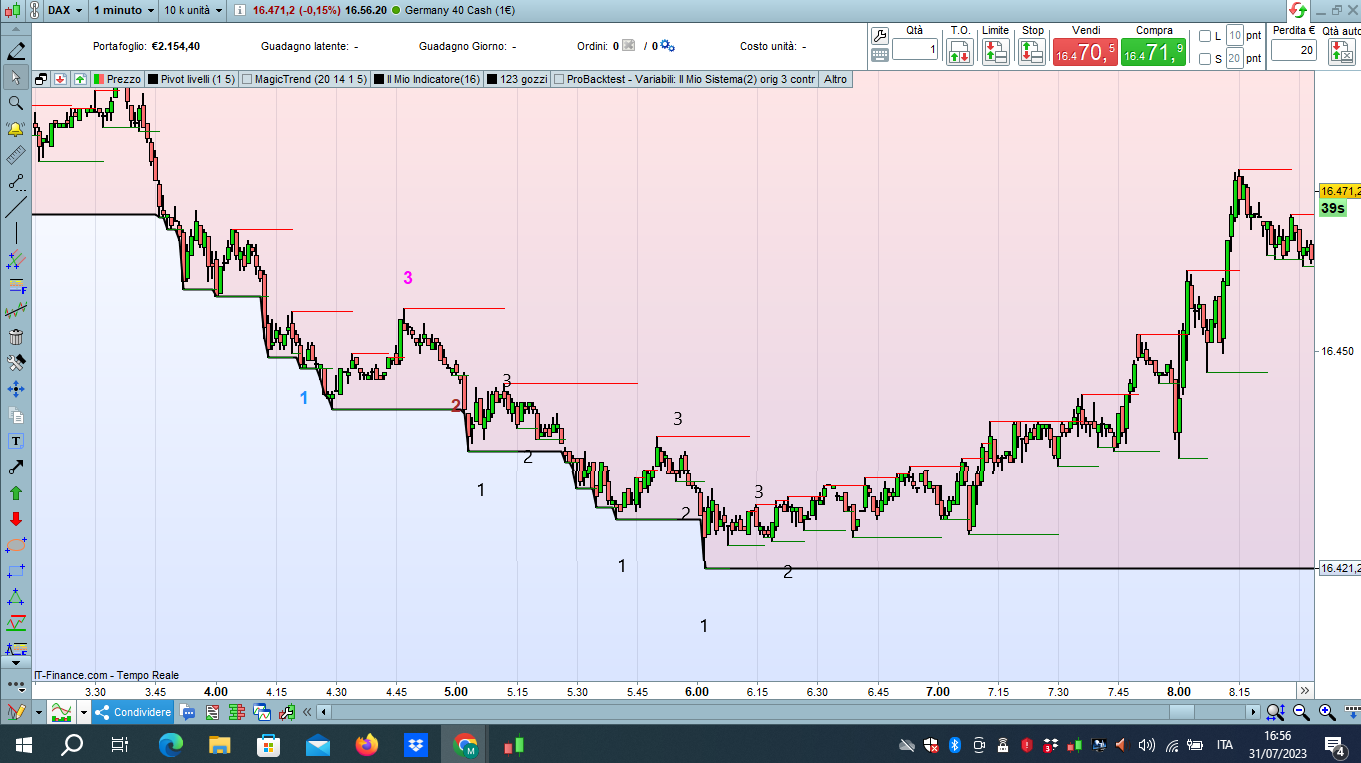Open the DAX instrument dropdown
Viewport: 1361px width, 763px height.
tap(66, 10)
